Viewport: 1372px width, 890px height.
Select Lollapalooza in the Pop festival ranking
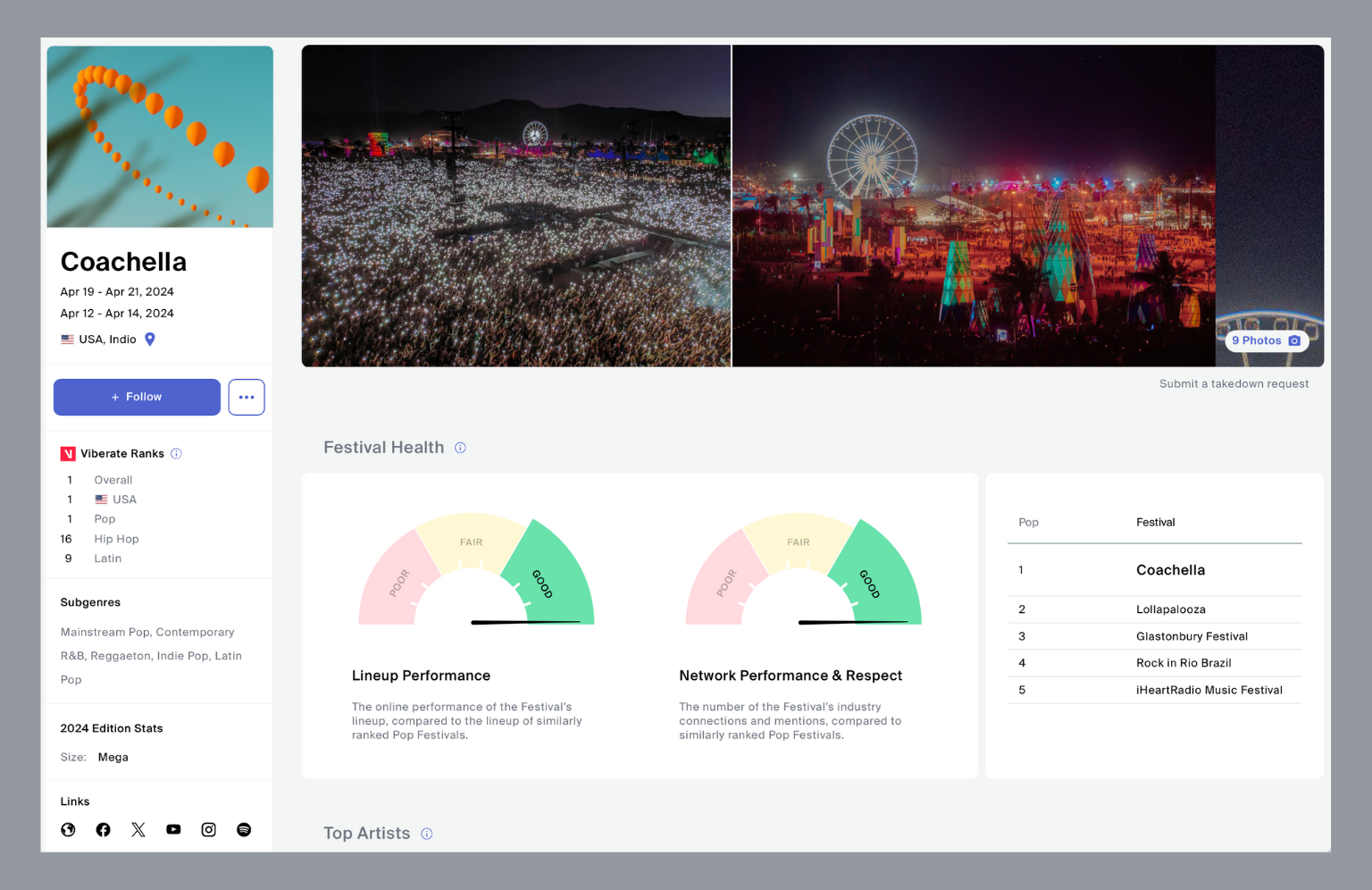[x=1170, y=609]
